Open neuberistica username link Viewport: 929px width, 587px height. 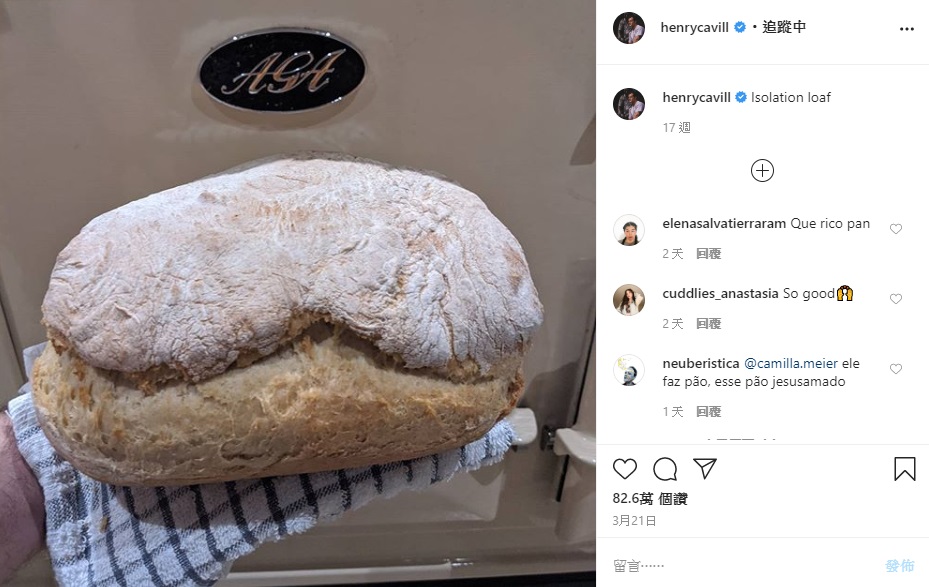701,363
